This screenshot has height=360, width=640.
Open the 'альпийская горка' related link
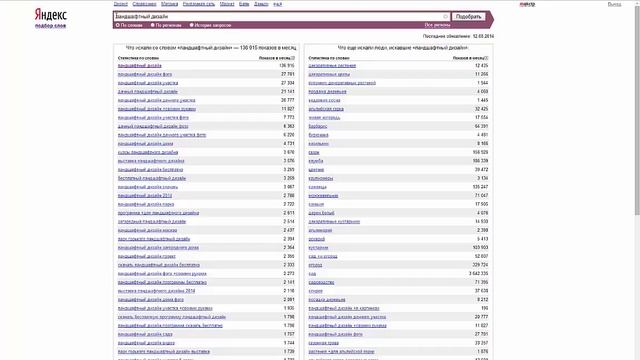point(326,109)
